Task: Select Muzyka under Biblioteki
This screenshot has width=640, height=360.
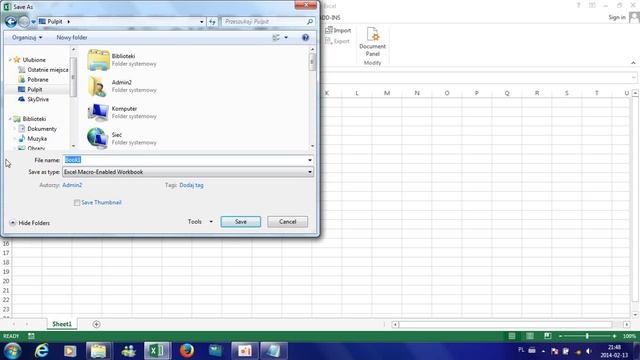Action: 33,139
